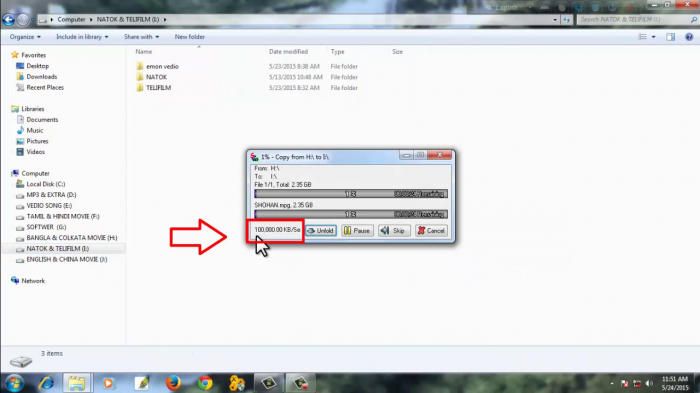
Task: Click the total copy progress bar
Action: (x=351, y=194)
